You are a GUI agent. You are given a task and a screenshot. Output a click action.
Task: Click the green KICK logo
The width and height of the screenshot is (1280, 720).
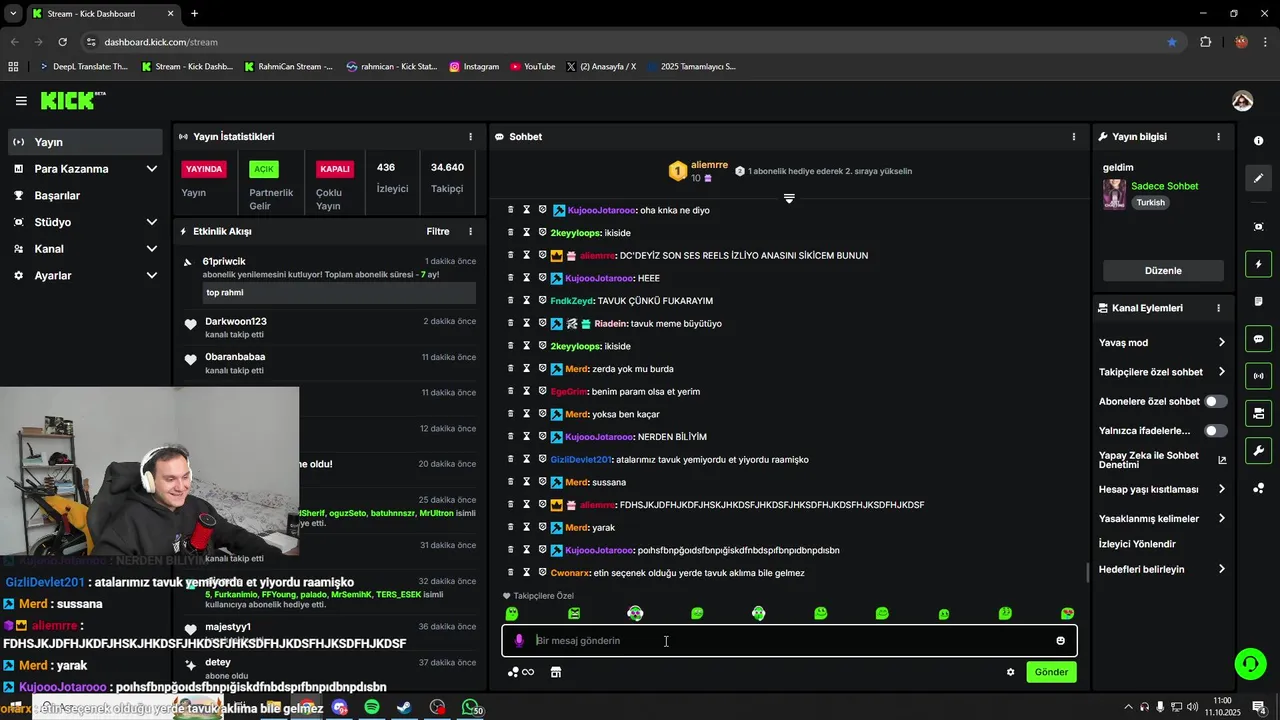(72, 100)
